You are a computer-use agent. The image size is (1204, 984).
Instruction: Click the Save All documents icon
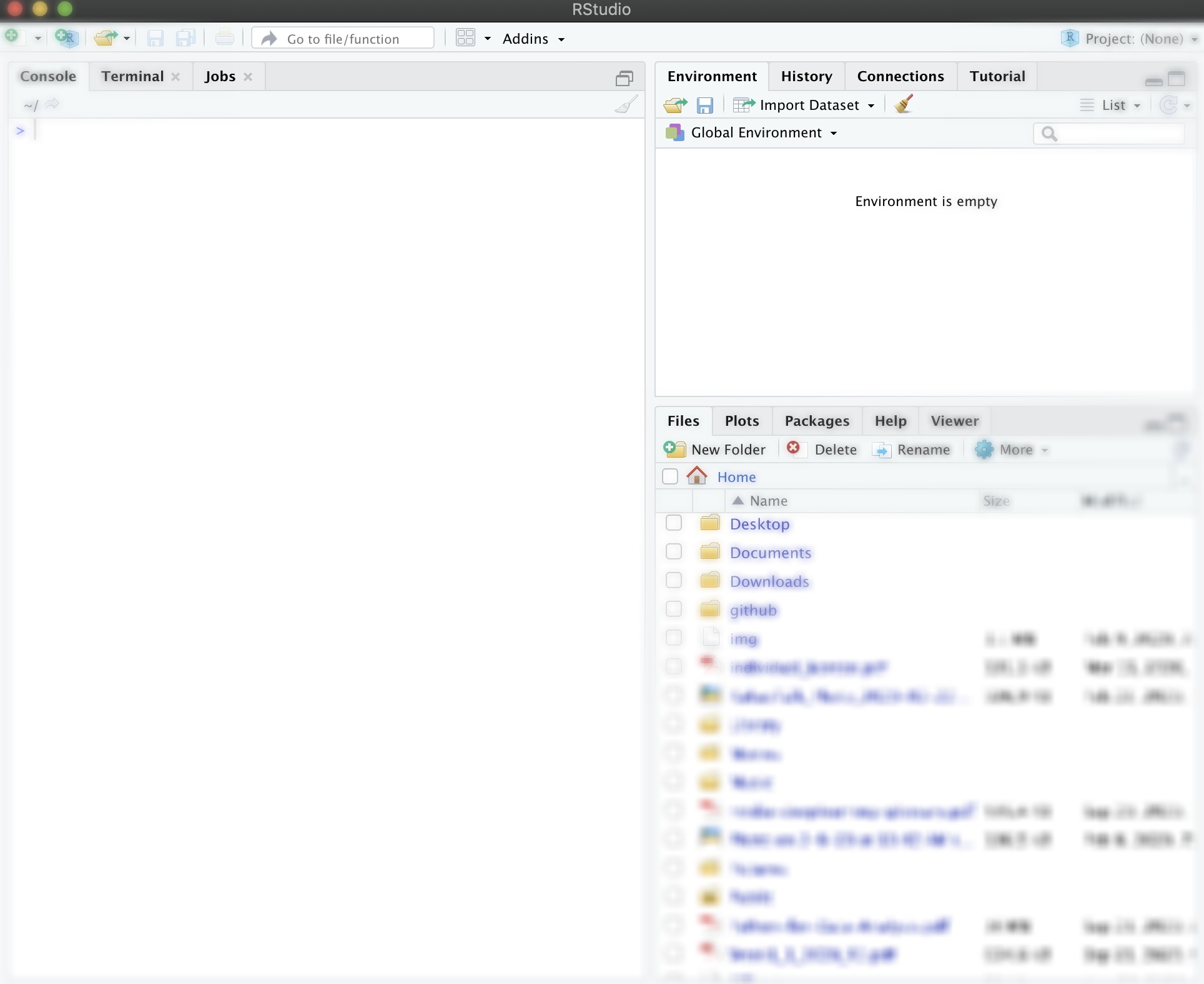coord(185,39)
